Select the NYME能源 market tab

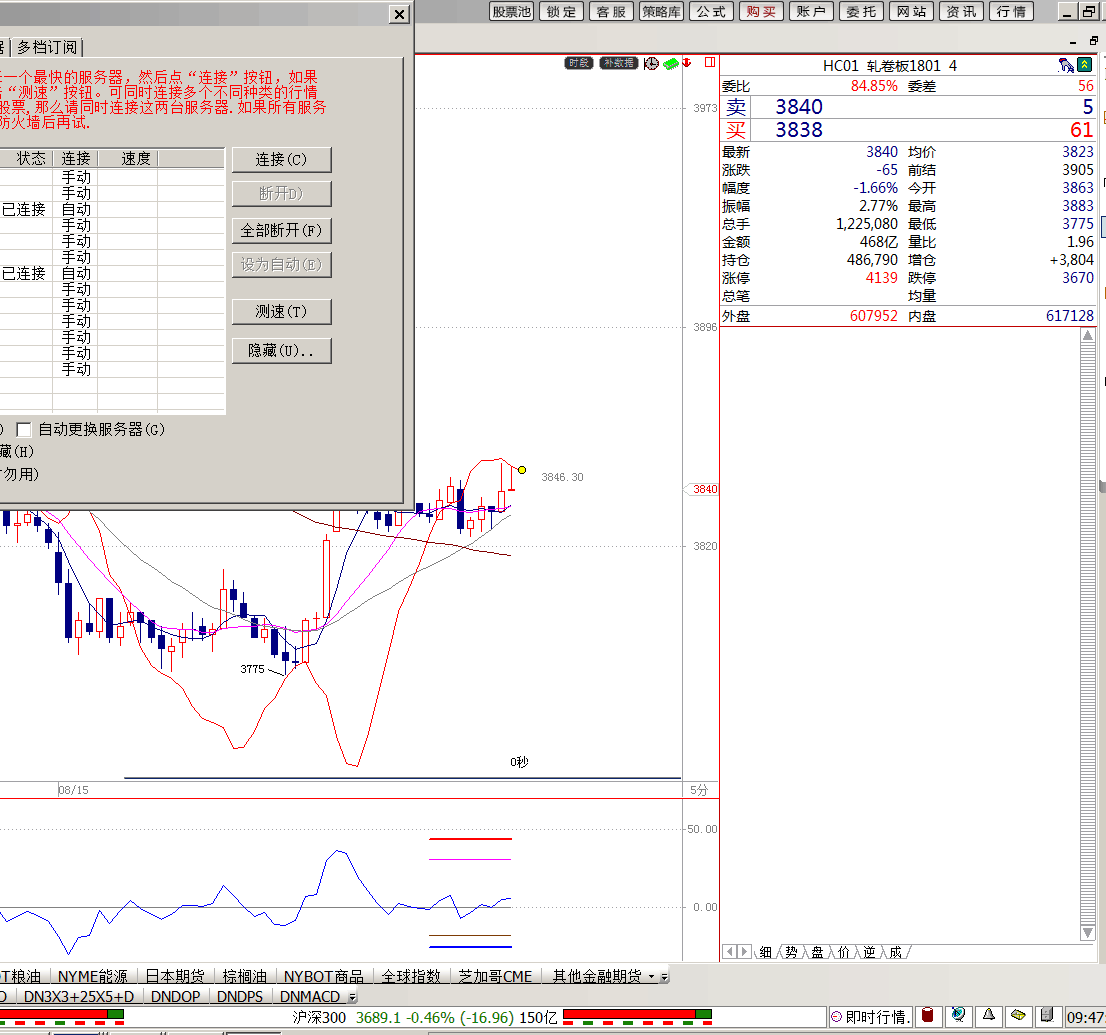click(x=93, y=976)
